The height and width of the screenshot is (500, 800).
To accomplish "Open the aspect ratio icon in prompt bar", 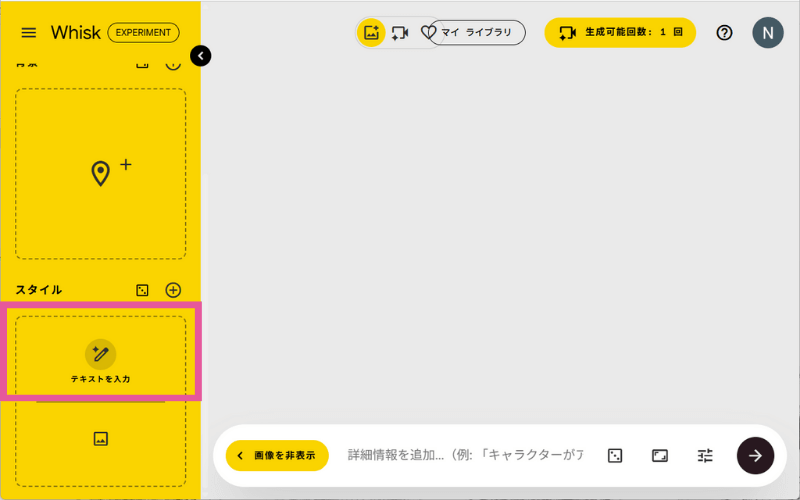I will point(660,456).
